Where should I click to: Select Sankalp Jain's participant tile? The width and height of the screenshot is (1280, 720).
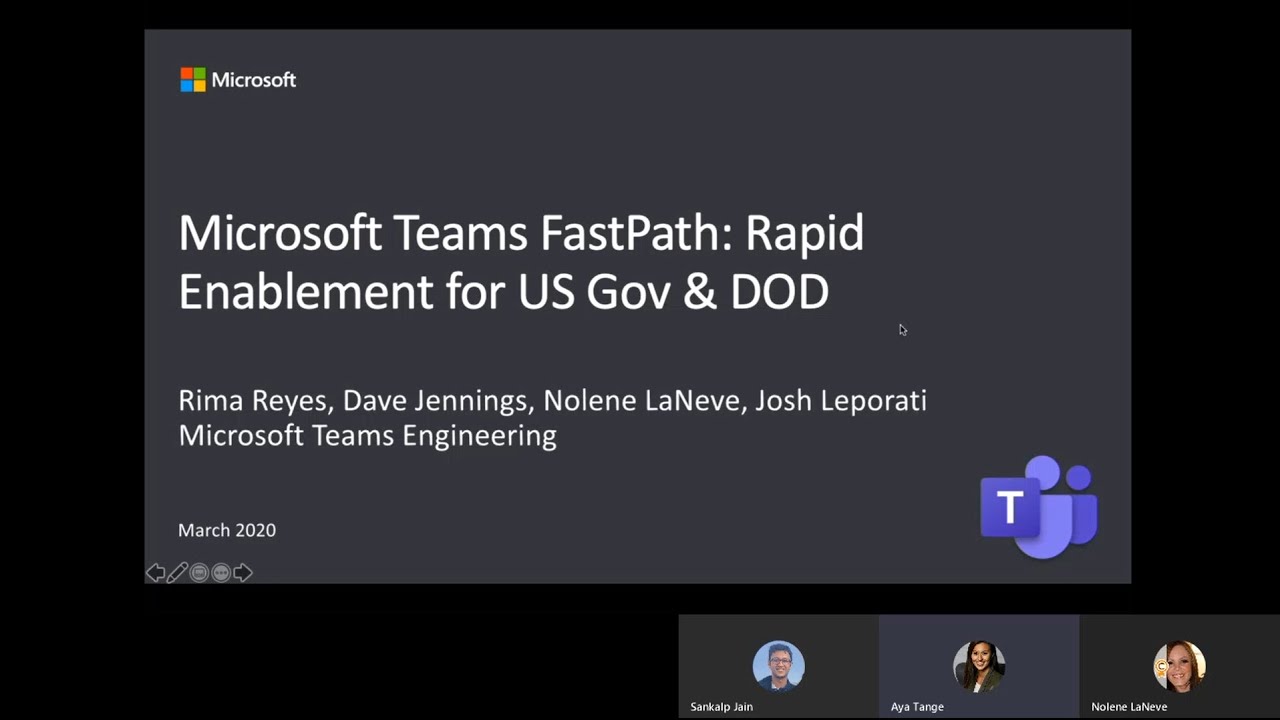[779, 667]
